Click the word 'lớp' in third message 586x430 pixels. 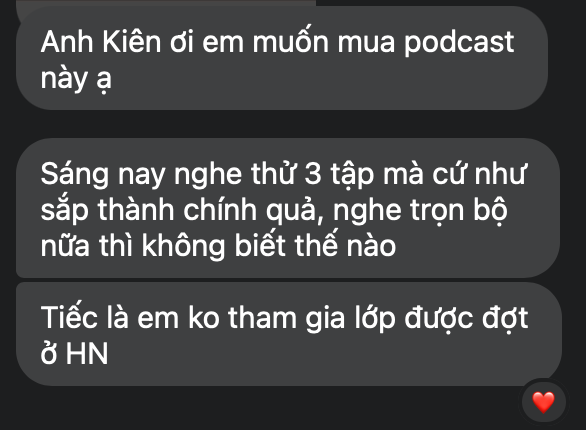coord(375,319)
